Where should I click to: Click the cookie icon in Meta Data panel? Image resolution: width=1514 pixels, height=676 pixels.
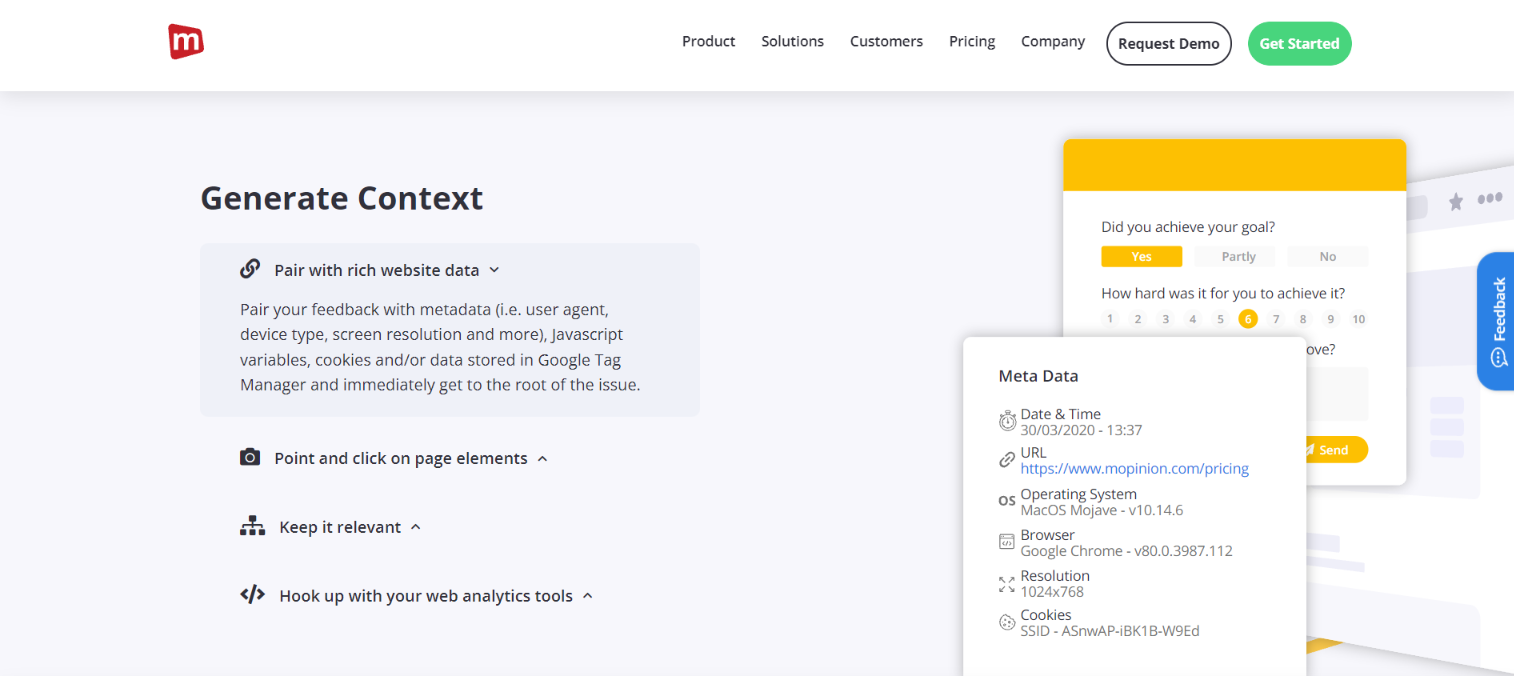click(1007, 623)
